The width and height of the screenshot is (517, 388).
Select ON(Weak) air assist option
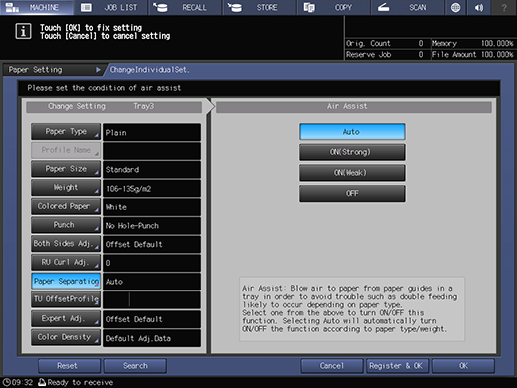[352, 173]
